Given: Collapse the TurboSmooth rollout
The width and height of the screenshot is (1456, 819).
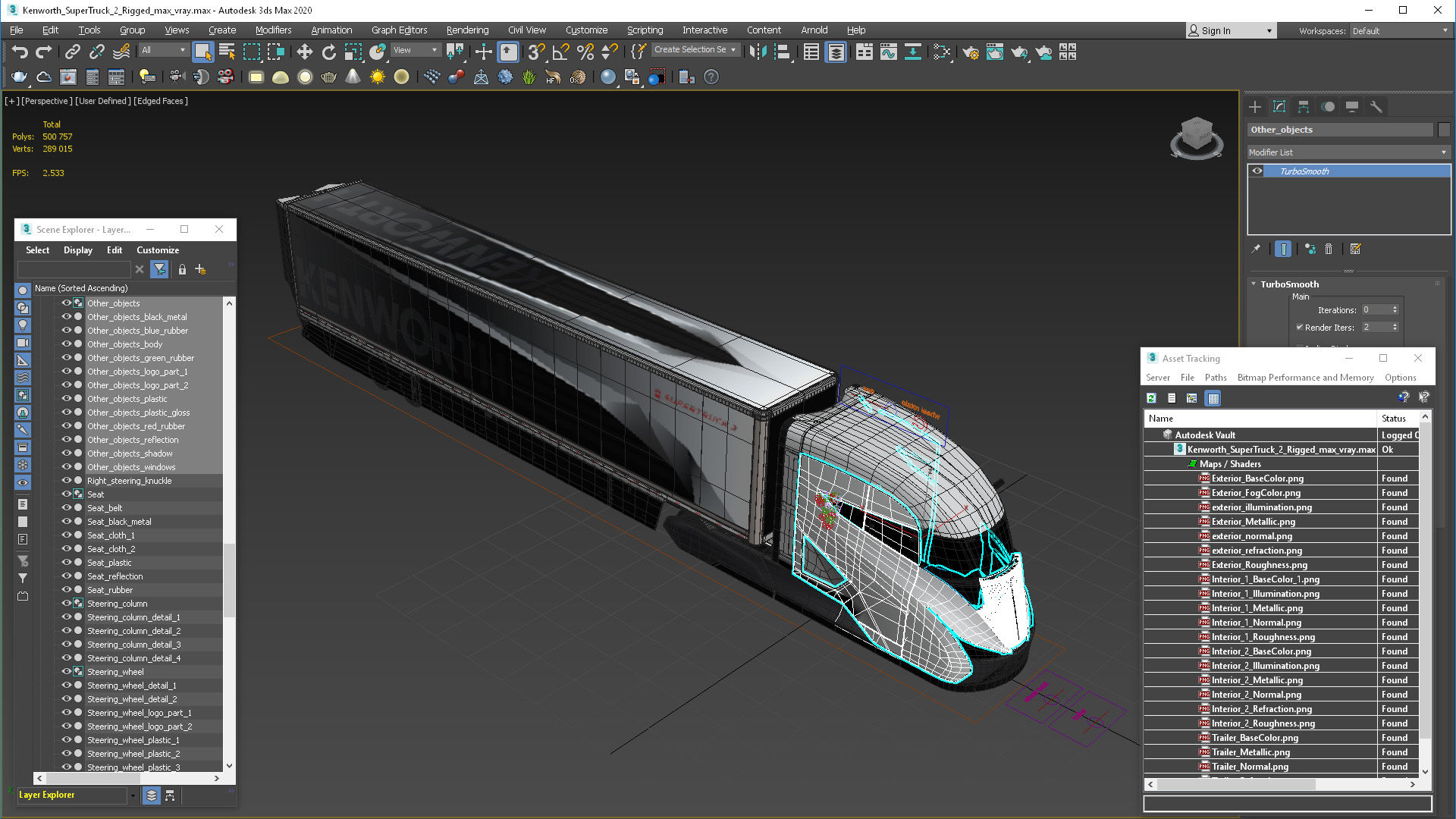Looking at the screenshot, I should click(1254, 284).
